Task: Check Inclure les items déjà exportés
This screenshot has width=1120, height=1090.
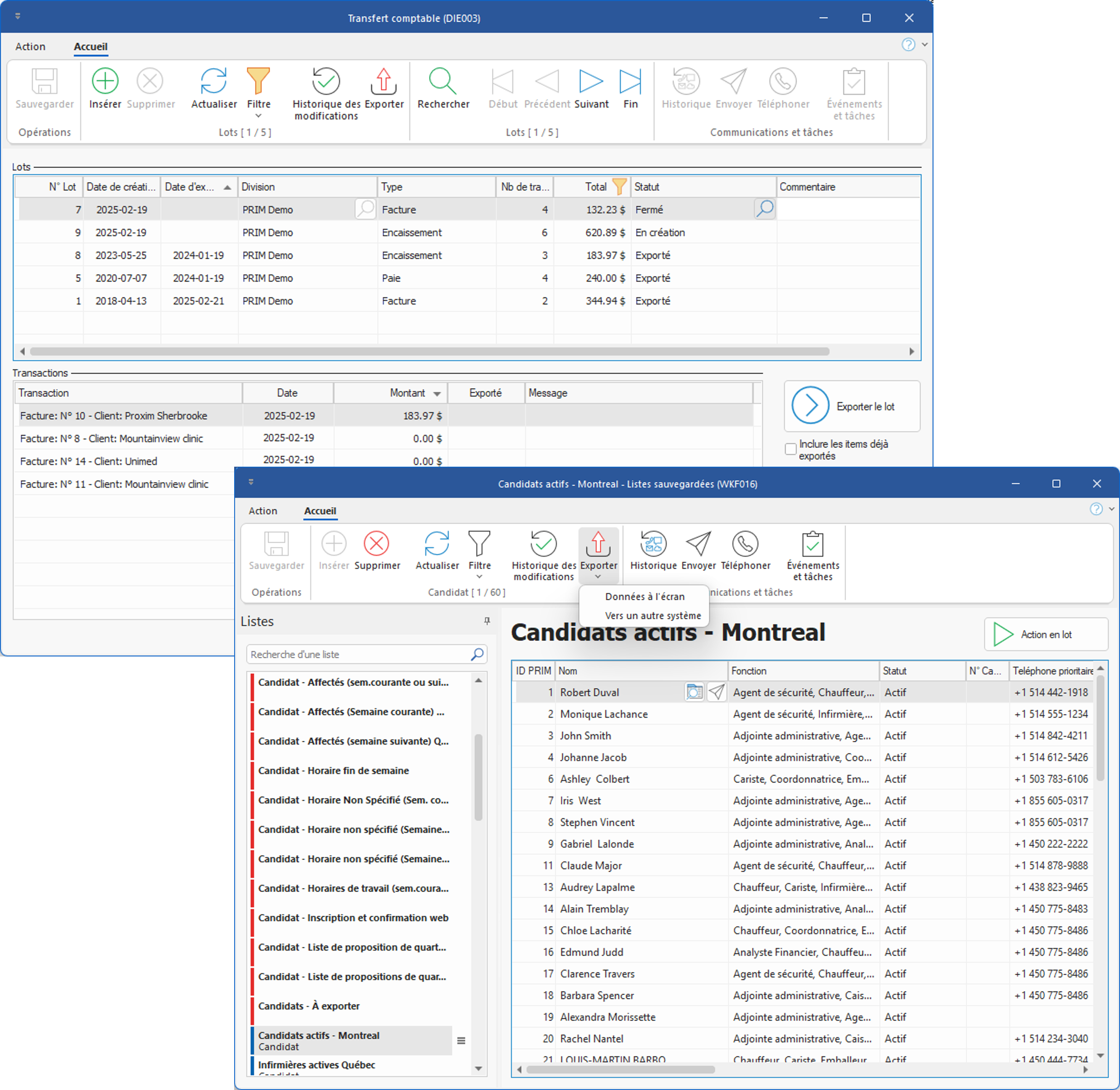Action: coord(791,449)
